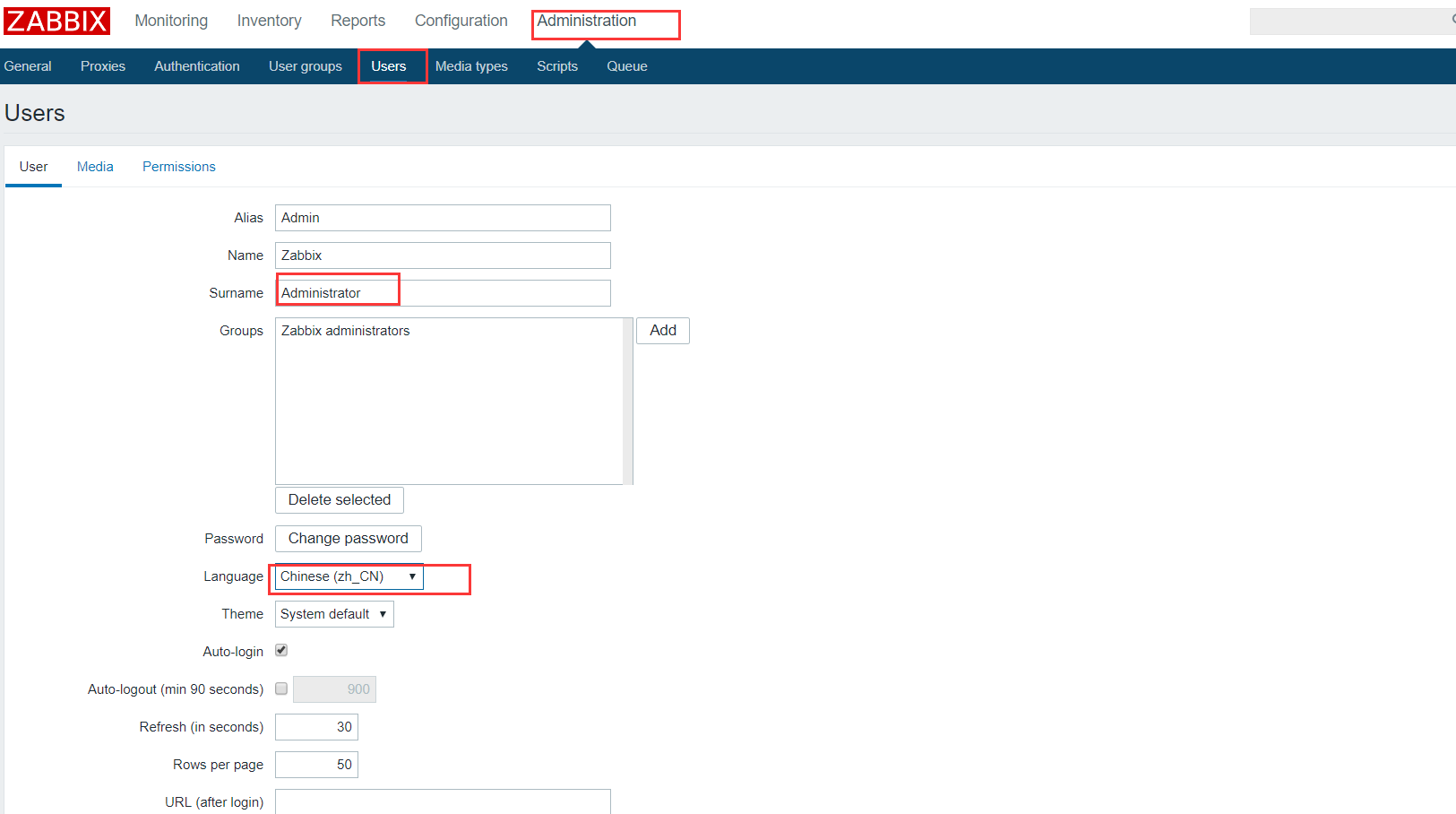Click the URL after login field
Image resolution: width=1456 pixels, height=814 pixels.
(x=443, y=801)
